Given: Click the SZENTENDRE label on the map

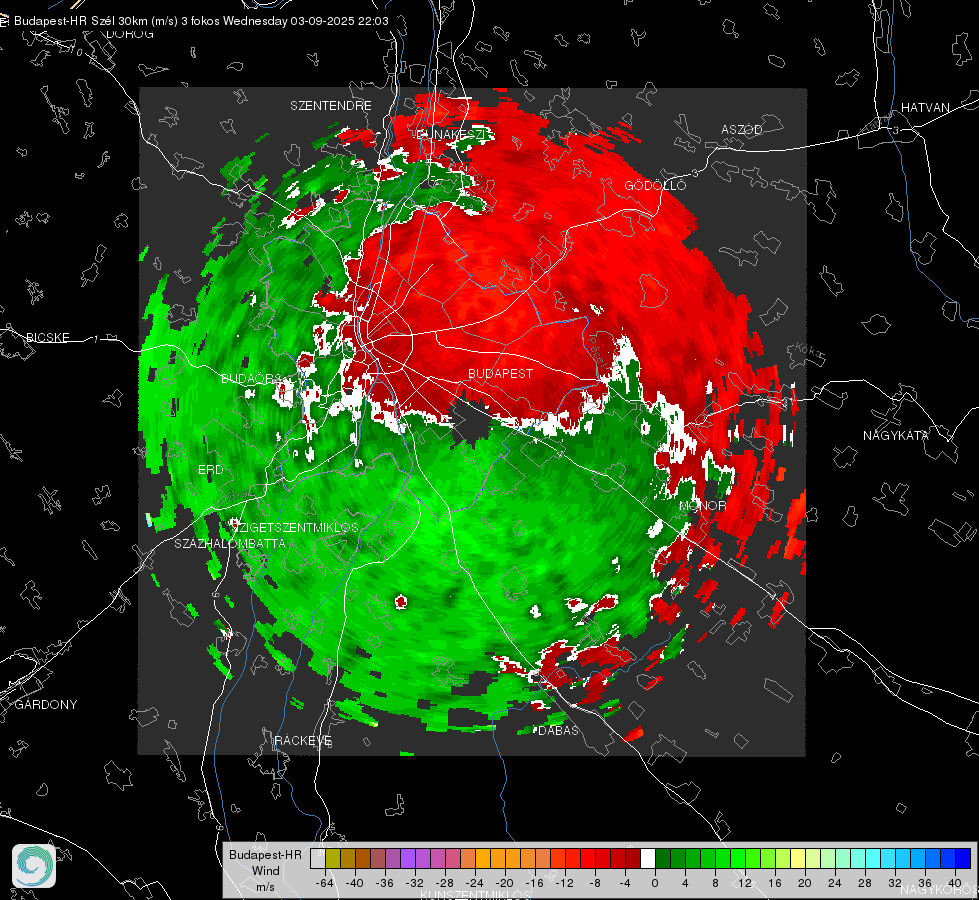Looking at the screenshot, I should [x=331, y=106].
